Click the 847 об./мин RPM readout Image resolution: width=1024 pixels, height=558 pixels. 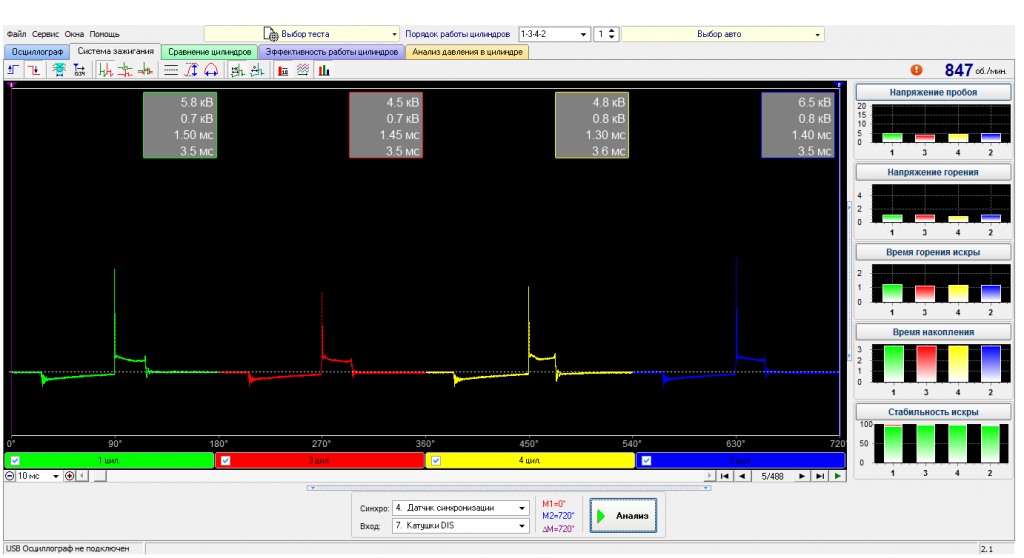pyautogui.click(x=976, y=70)
